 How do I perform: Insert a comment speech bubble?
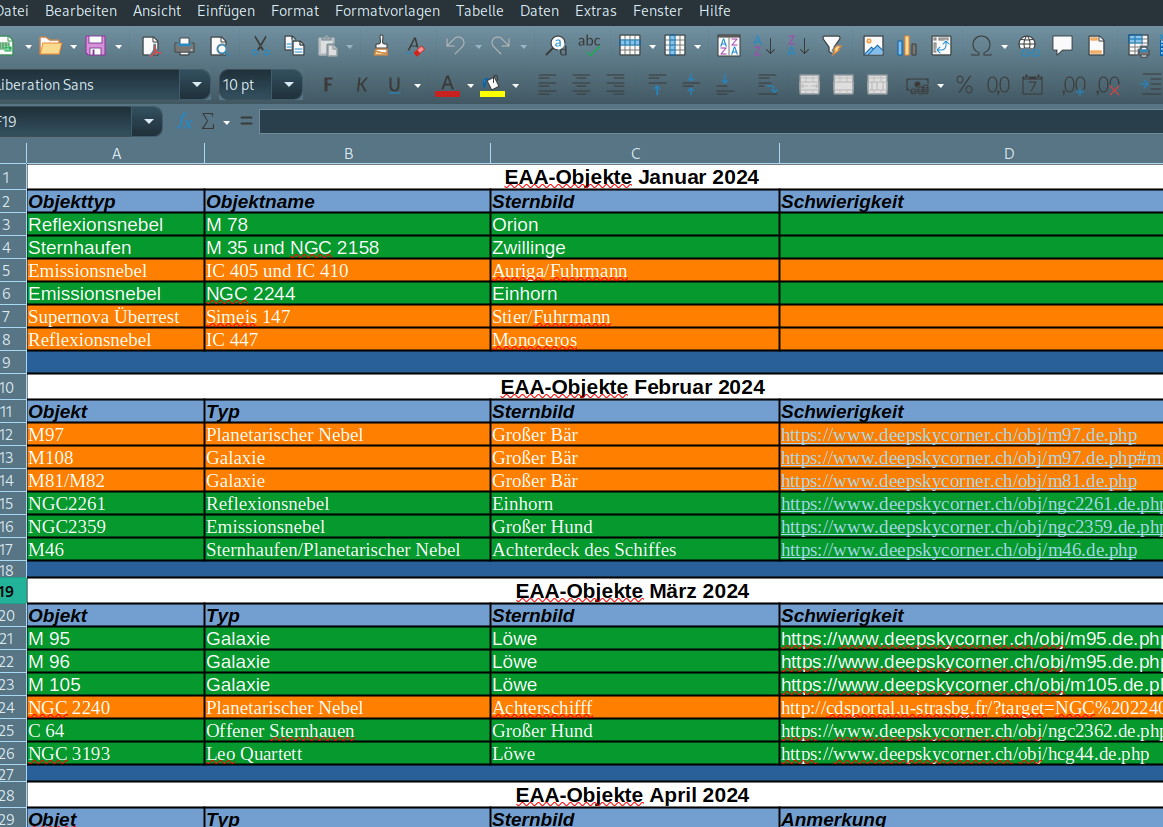tap(1062, 46)
